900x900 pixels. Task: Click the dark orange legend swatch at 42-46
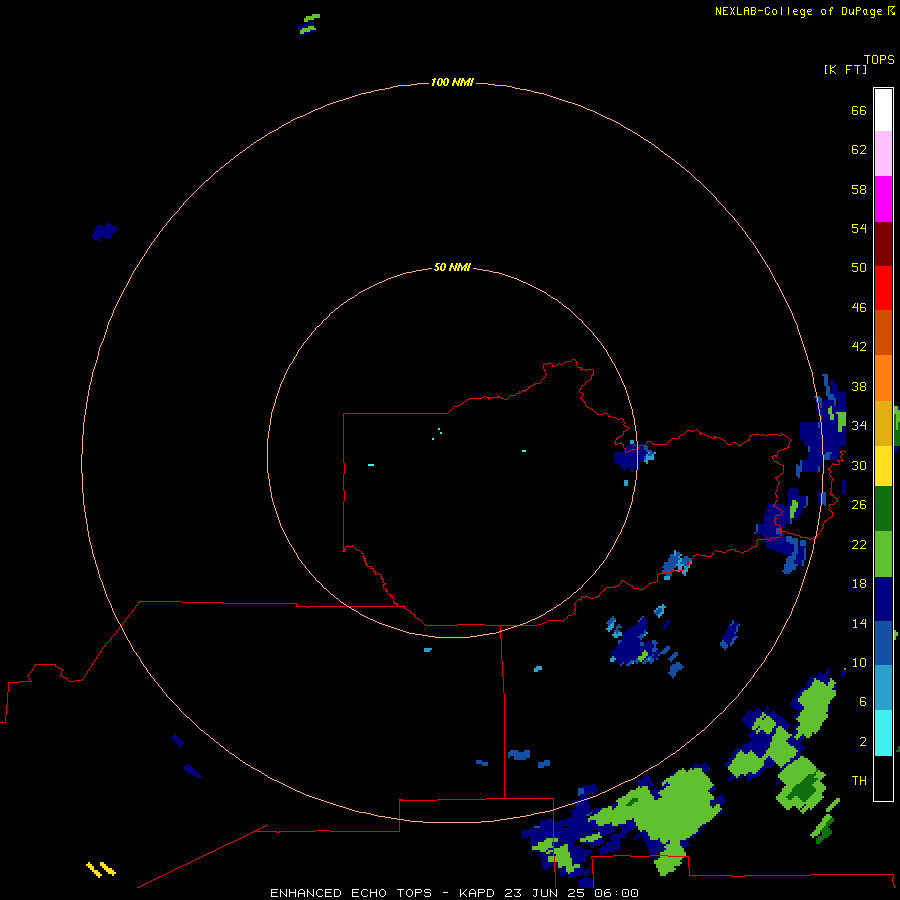tap(883, 332)
